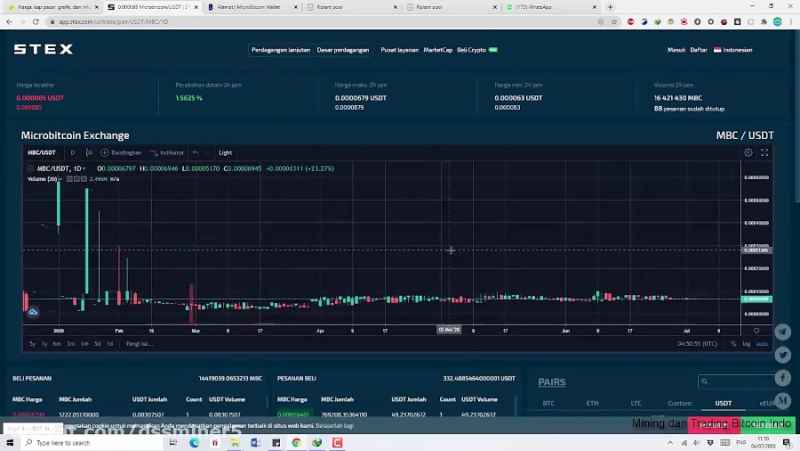
Task: Click the taskbar search box
Action: point(92,442)
